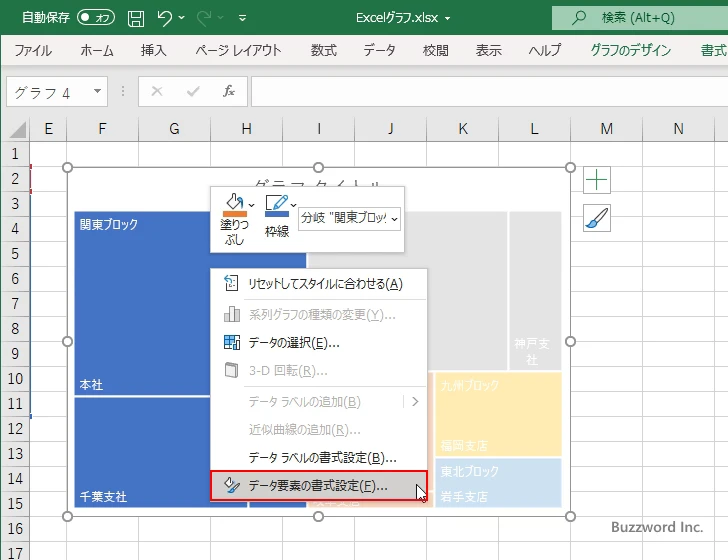The height and width of the screenshot is (560, 728).
Task: Choose データ ラベルの書式設定(B)... menu item
Action: tap(318, 458)
